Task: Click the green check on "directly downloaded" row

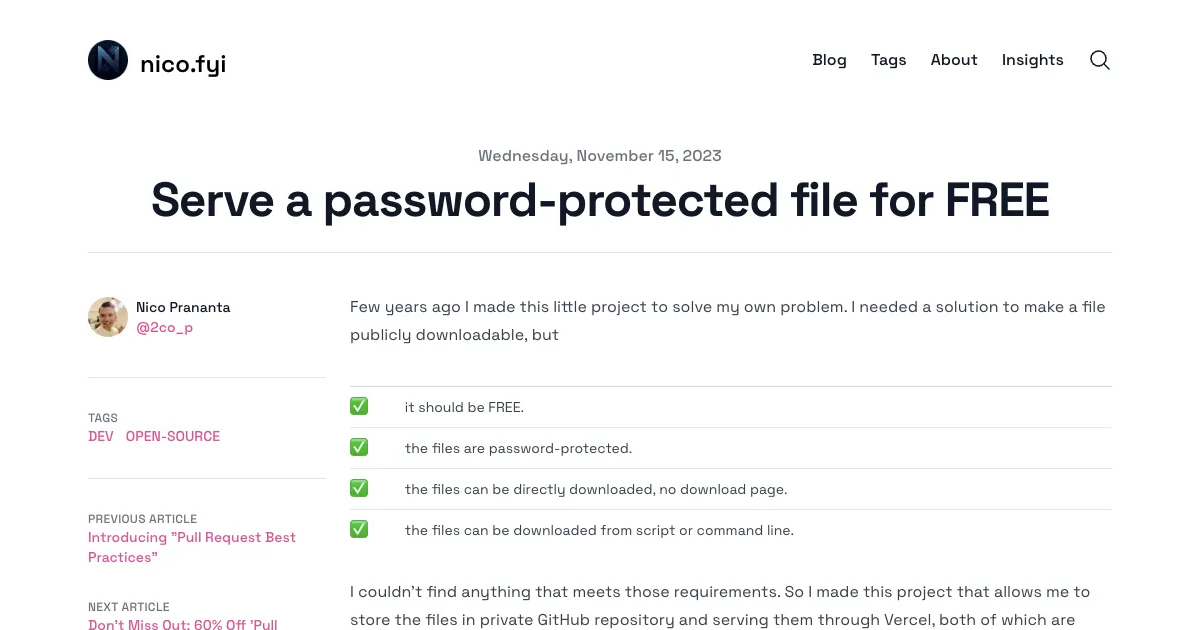Action: pyautogui.click(x=359, y=488)
